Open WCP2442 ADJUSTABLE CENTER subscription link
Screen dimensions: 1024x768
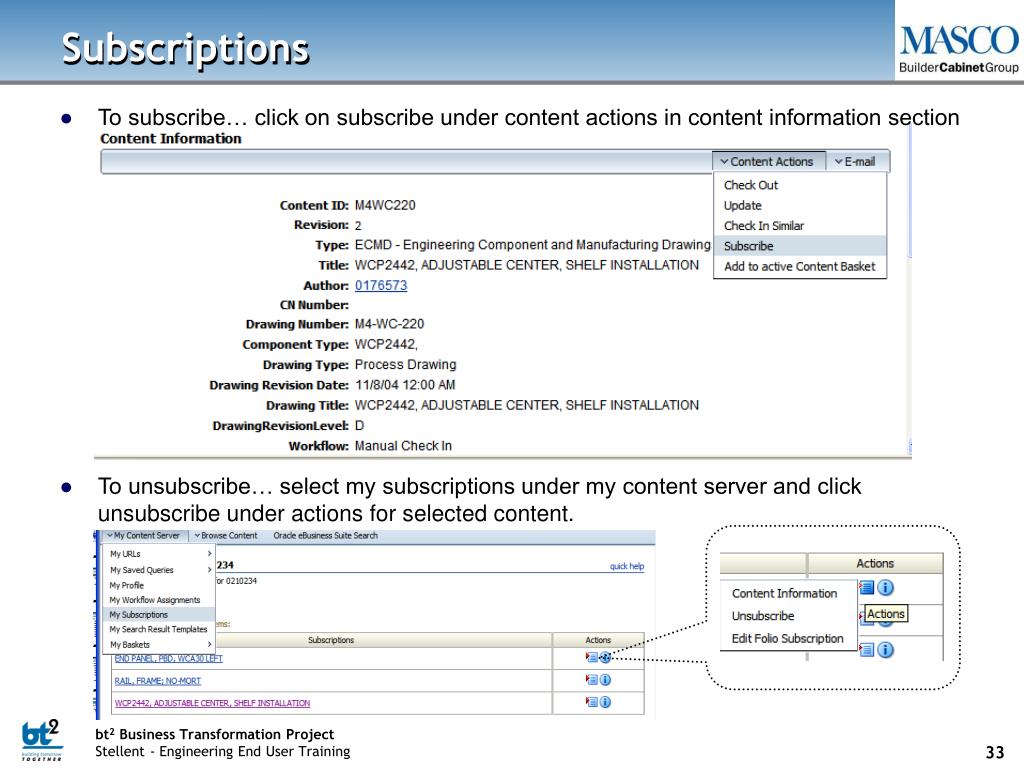212,703
